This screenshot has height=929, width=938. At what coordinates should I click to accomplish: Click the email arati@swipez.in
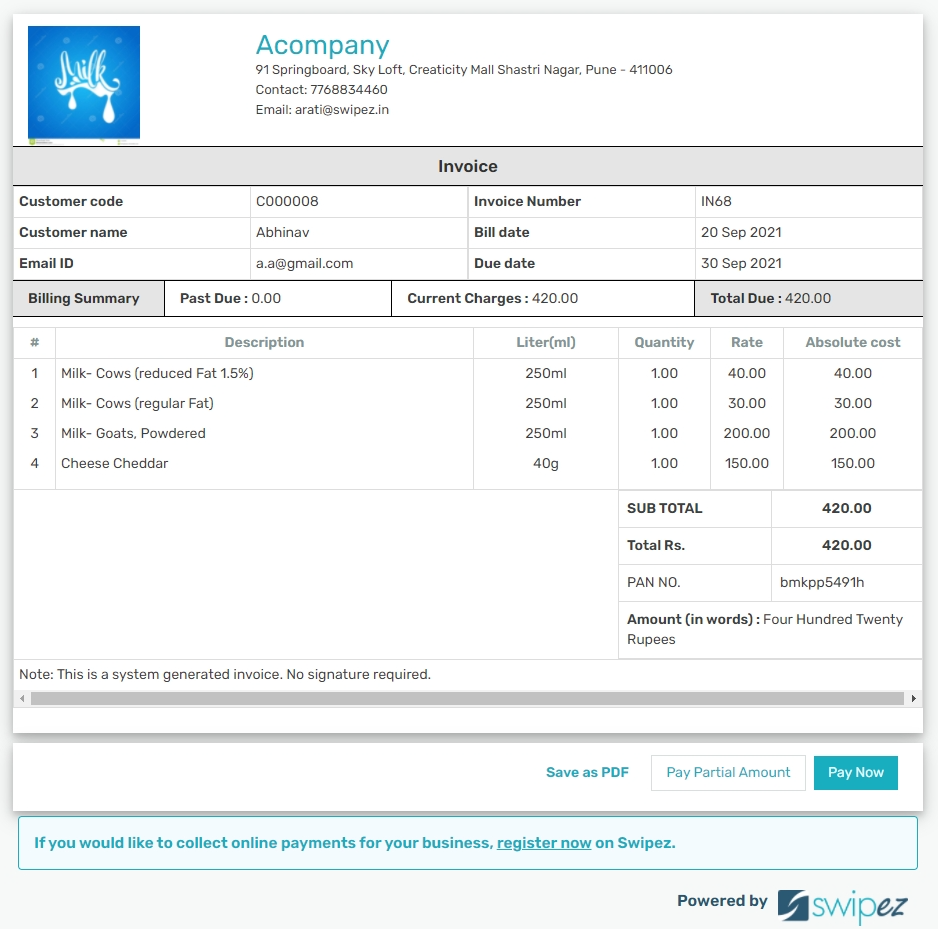pyautogui.click(x=340, y=109)
